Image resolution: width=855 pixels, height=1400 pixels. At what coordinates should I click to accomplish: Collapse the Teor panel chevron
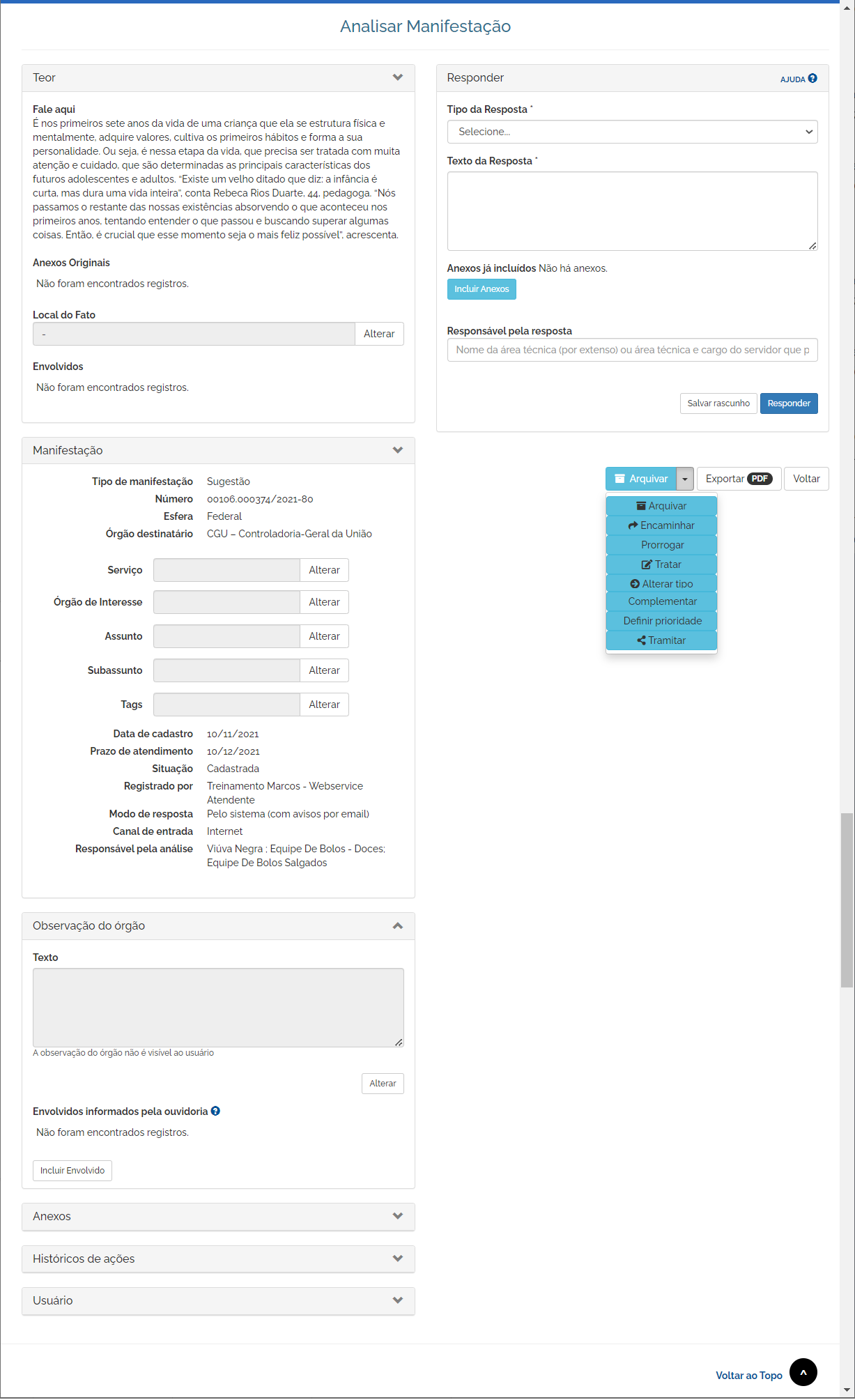point(398,77)
